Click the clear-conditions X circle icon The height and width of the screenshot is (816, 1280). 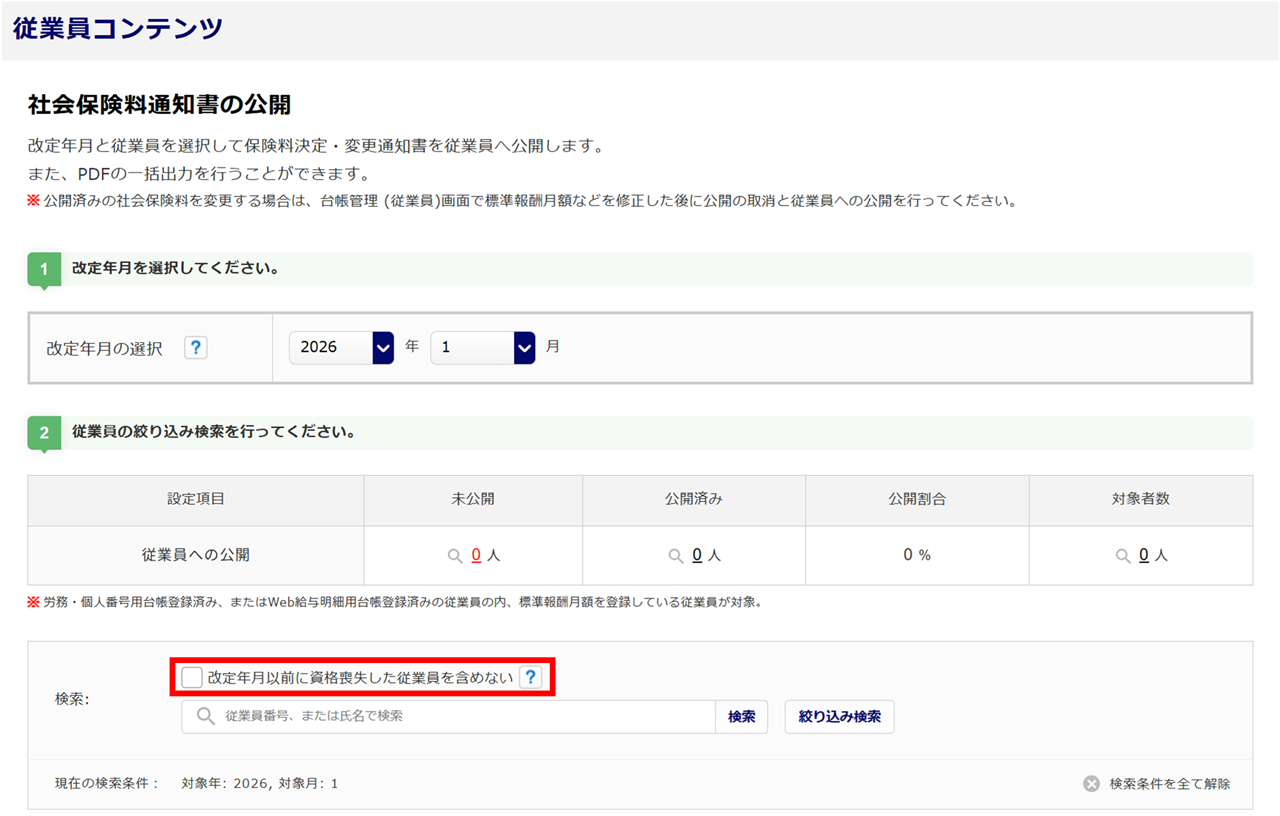[1092, 784]
